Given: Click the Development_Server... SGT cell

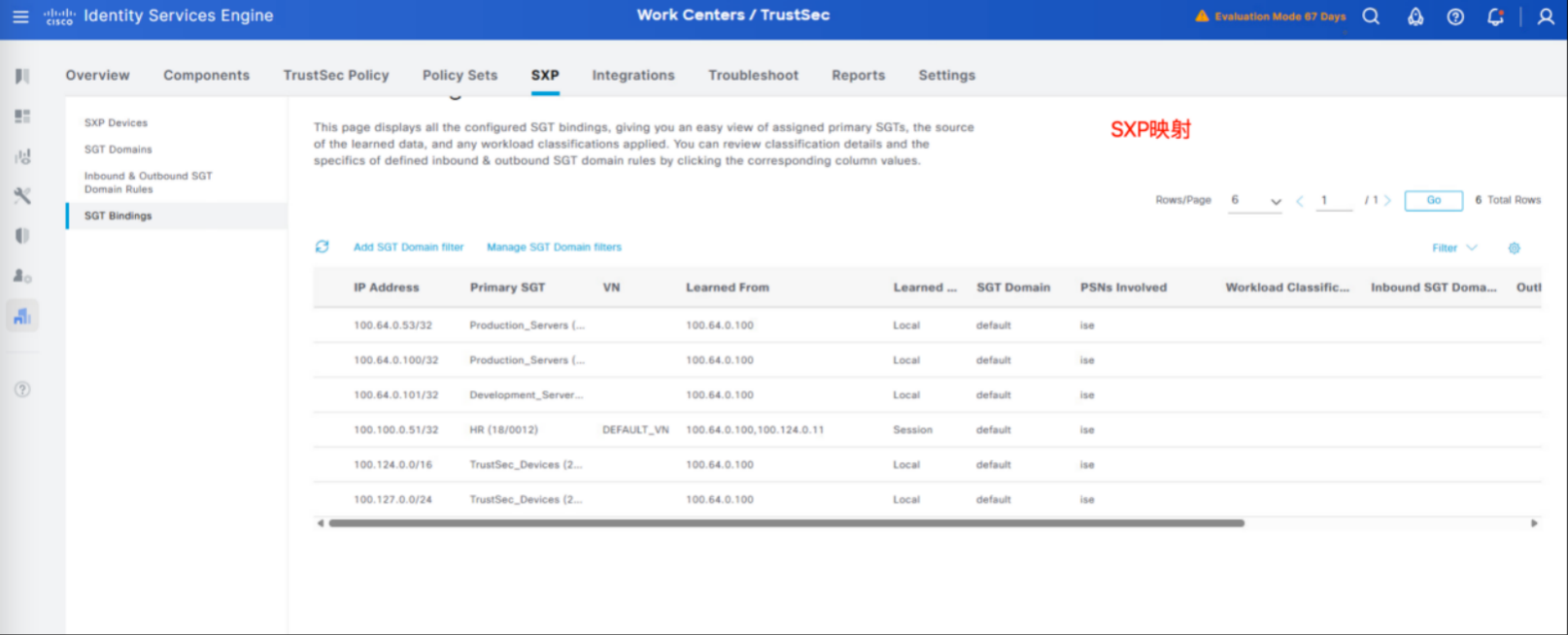Looking at the screenshot, I should pos(526,395).
